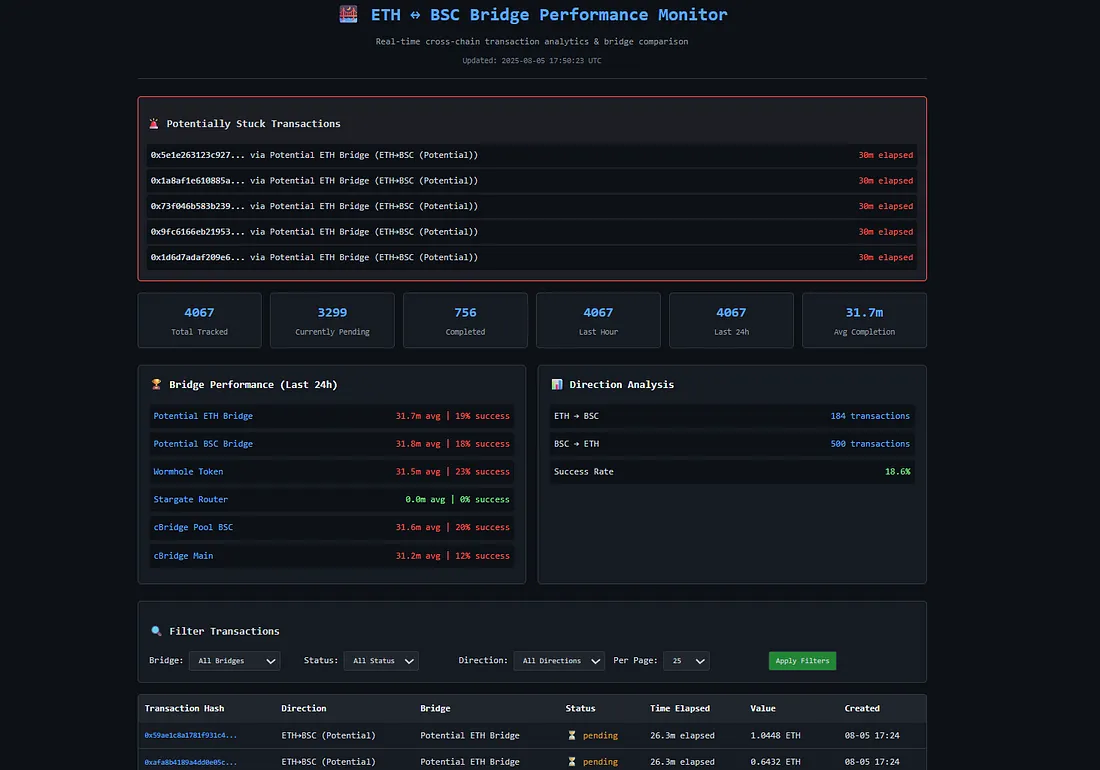Click the magnifier icon beside Filter Transactions
Image resolution: width=1100 pixels, height=770 pixels.
[156, 632]
